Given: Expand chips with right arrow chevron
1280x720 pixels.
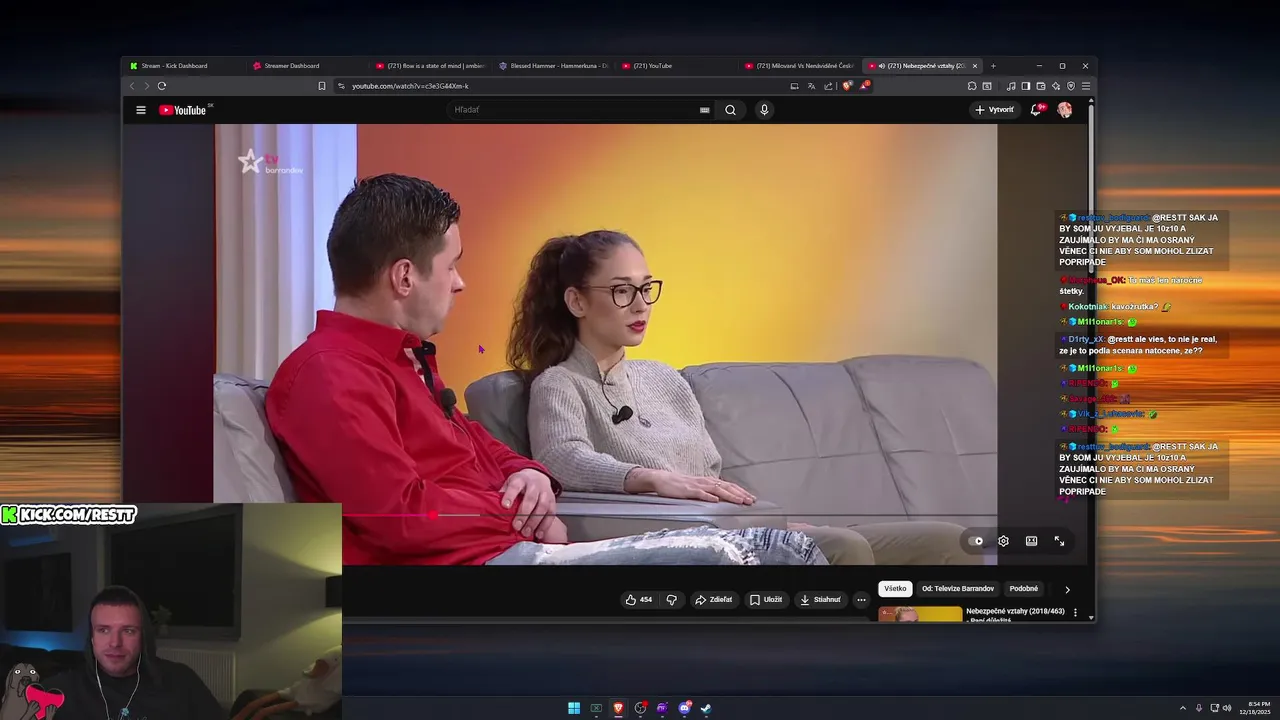Looking at the screenshot, I should 1067,589.
